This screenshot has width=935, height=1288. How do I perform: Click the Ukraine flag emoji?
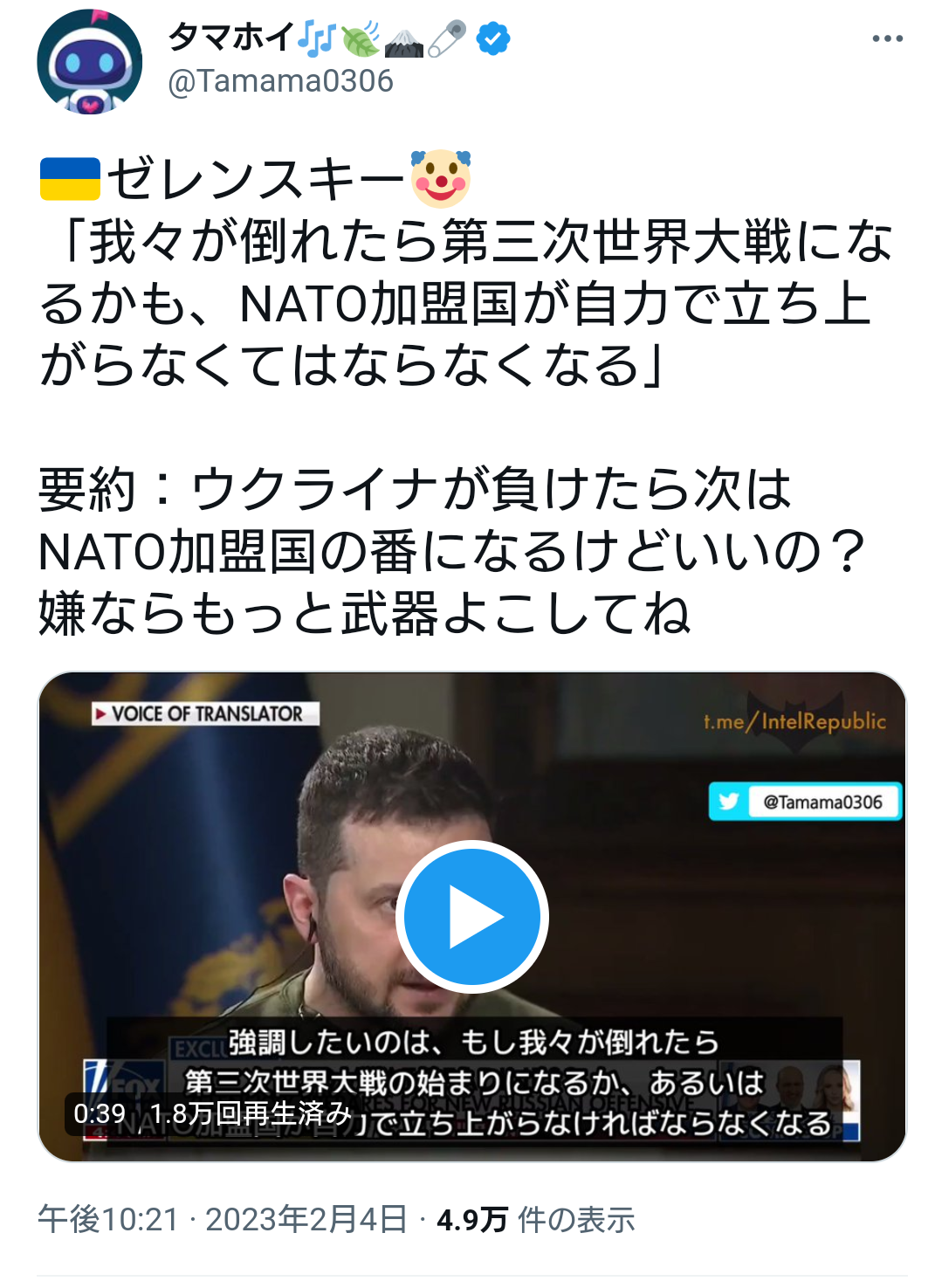[71, 179]
